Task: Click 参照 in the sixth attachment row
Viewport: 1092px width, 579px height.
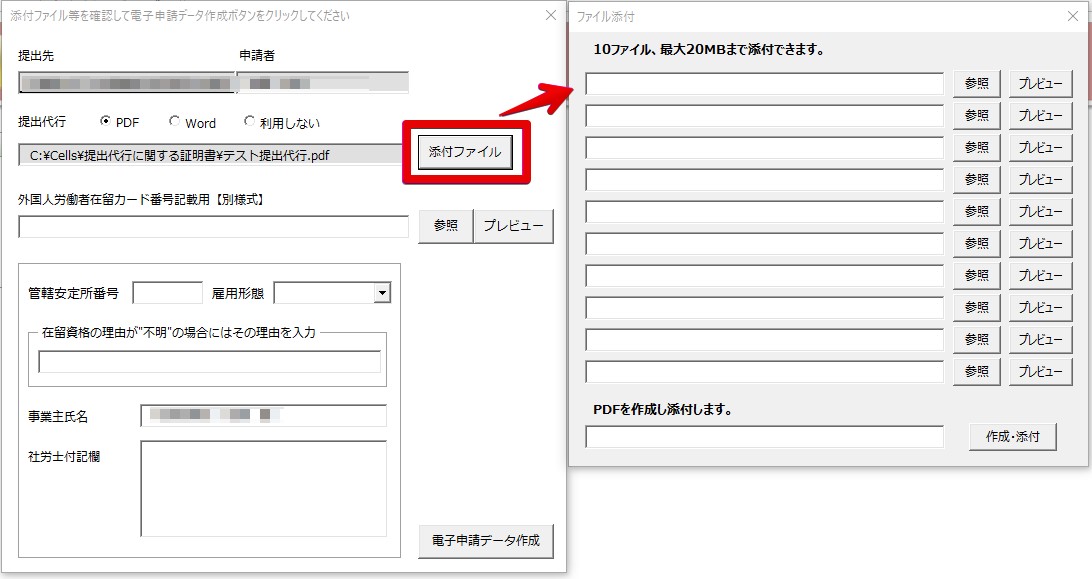Action: [976, 244]
